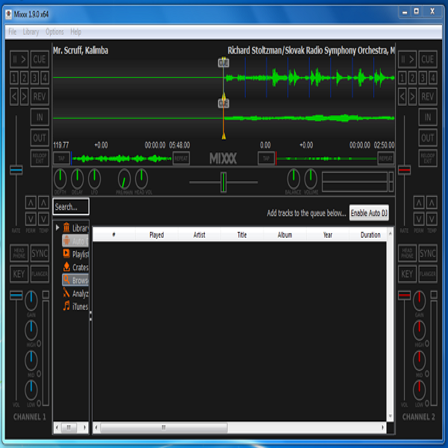448x448 pixels.
Task: Click the HEAD VOL knob
Action: 141,179
